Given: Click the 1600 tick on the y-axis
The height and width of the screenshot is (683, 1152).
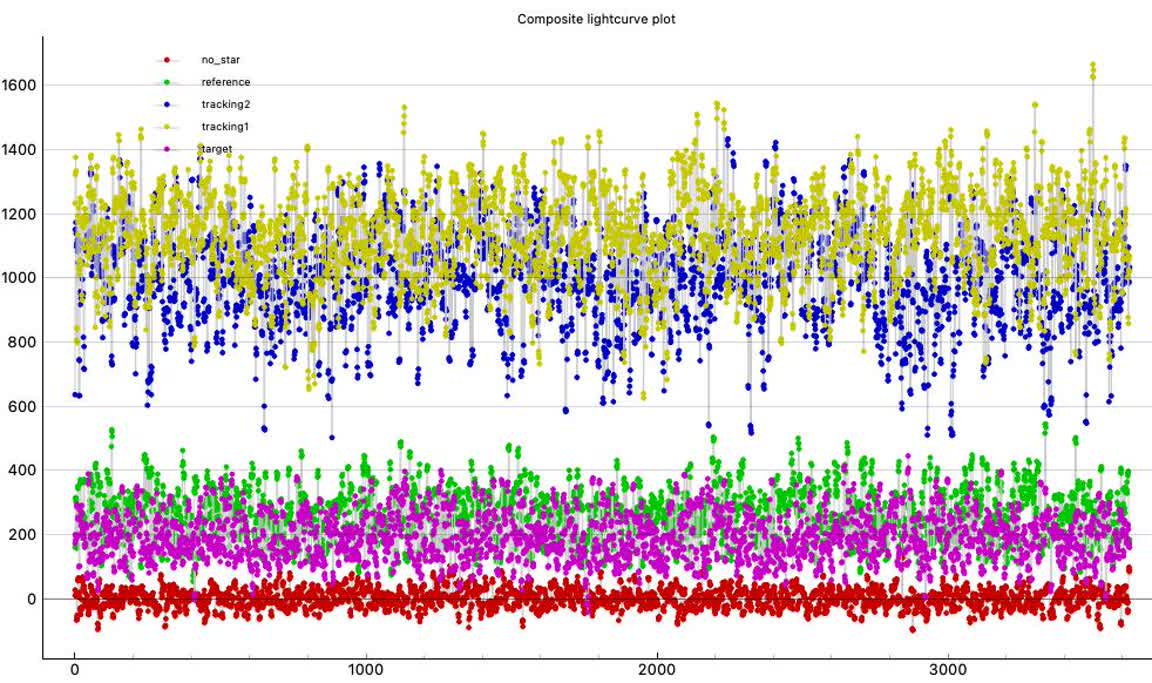Looking at the screenshot, I should 19,85.
